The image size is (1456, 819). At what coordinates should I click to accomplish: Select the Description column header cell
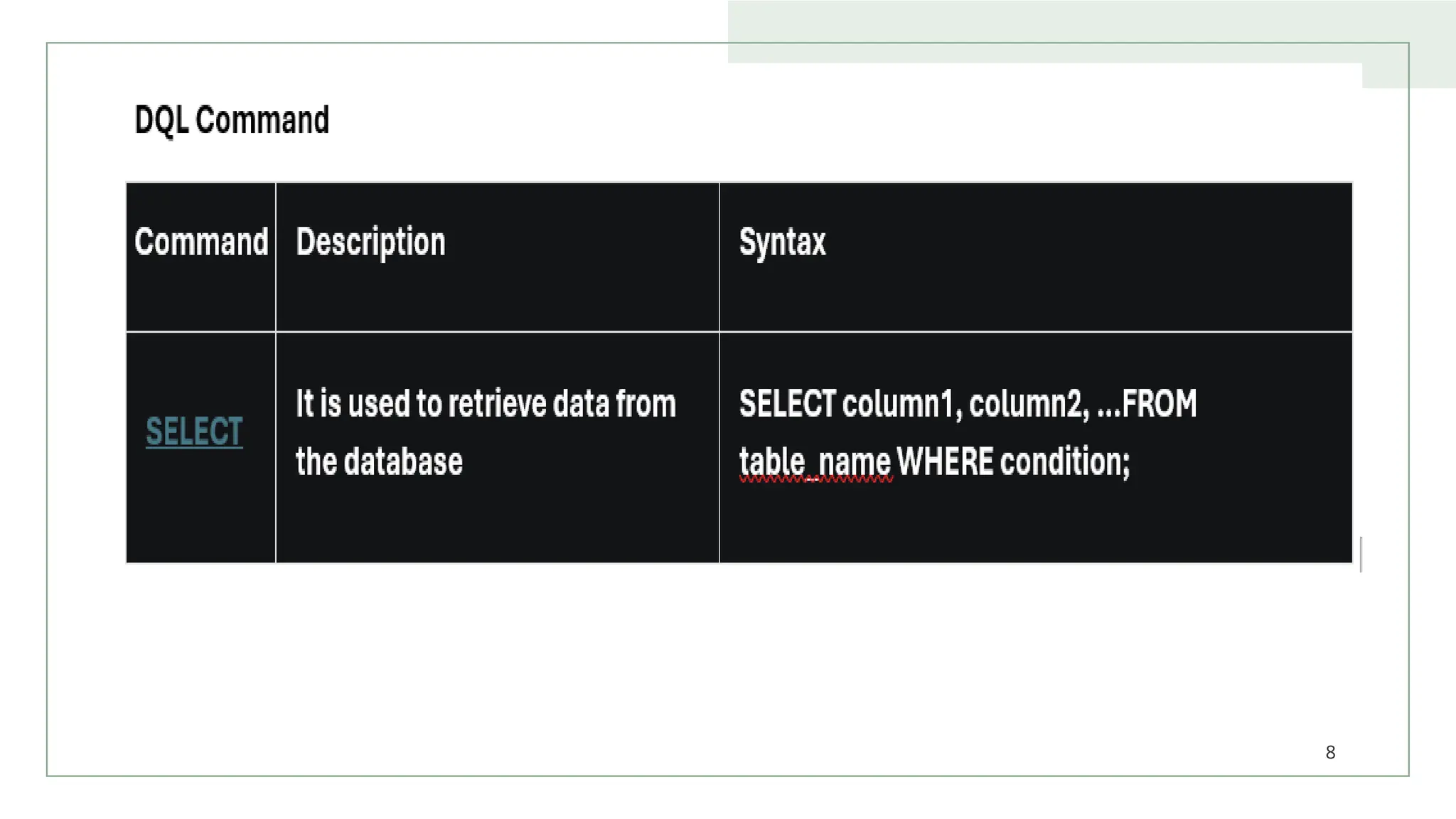pyautogui.click(x=497, y=257)
